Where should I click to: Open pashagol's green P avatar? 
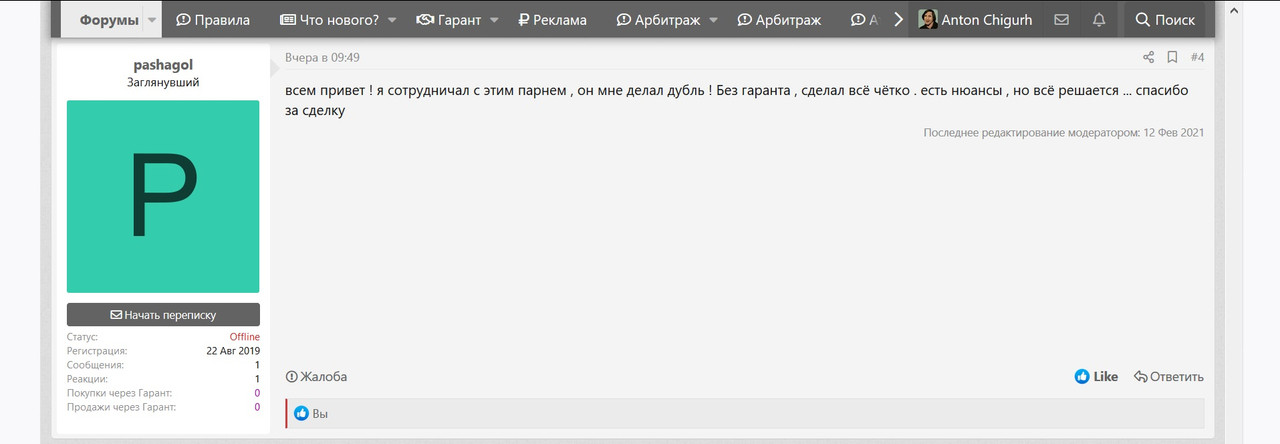click(163, 196)
